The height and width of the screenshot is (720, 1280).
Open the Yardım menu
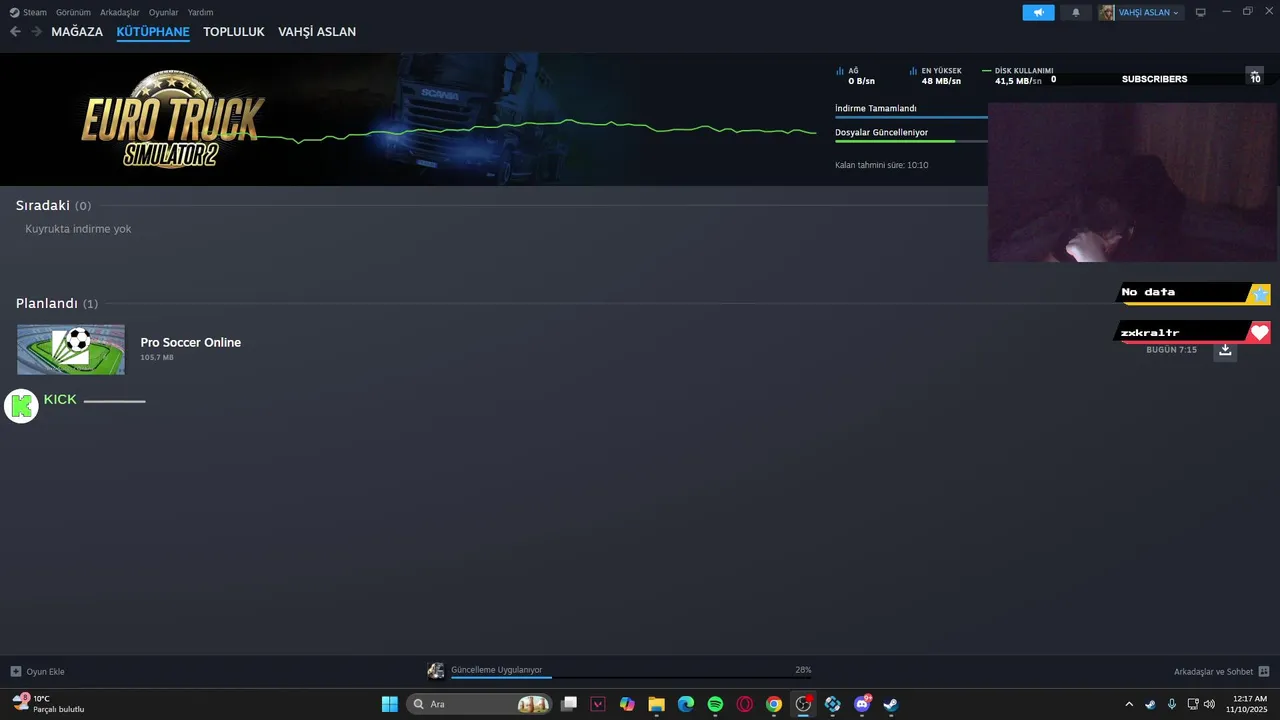[x=200, y=12]
